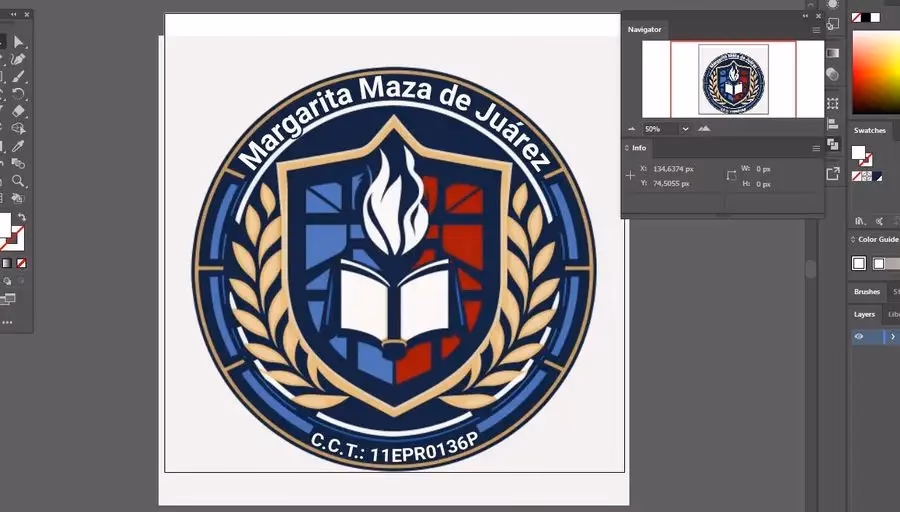Viewport: 900px width, 512px height.
Task: Set the toolbar color mode to None
Action: pyautogui.click(x=22, y=263)
